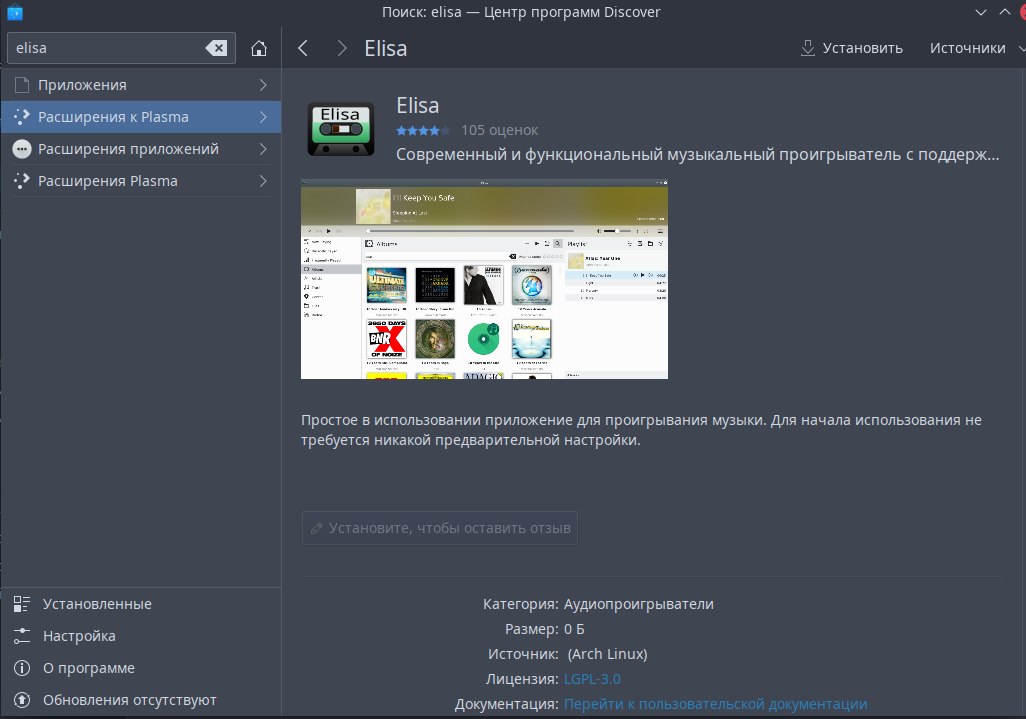Expand the Расширения к Plasma chevron
Screen dimensions: 1026x719
point(262,117)
